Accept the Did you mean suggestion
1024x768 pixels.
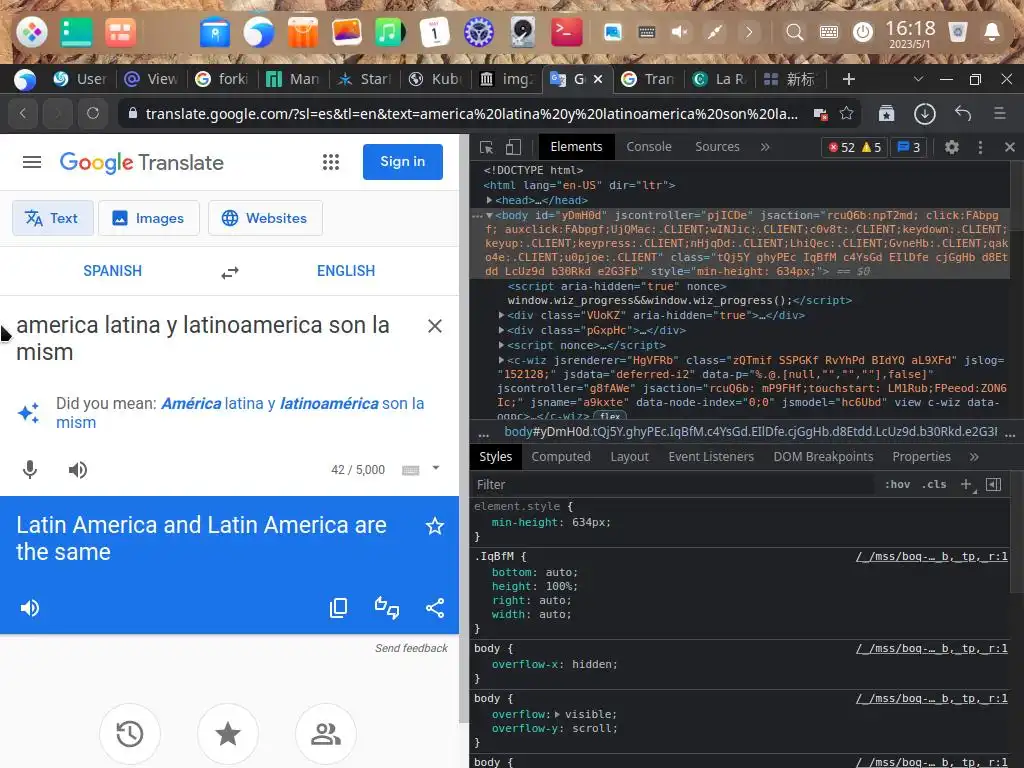[240, 413]
